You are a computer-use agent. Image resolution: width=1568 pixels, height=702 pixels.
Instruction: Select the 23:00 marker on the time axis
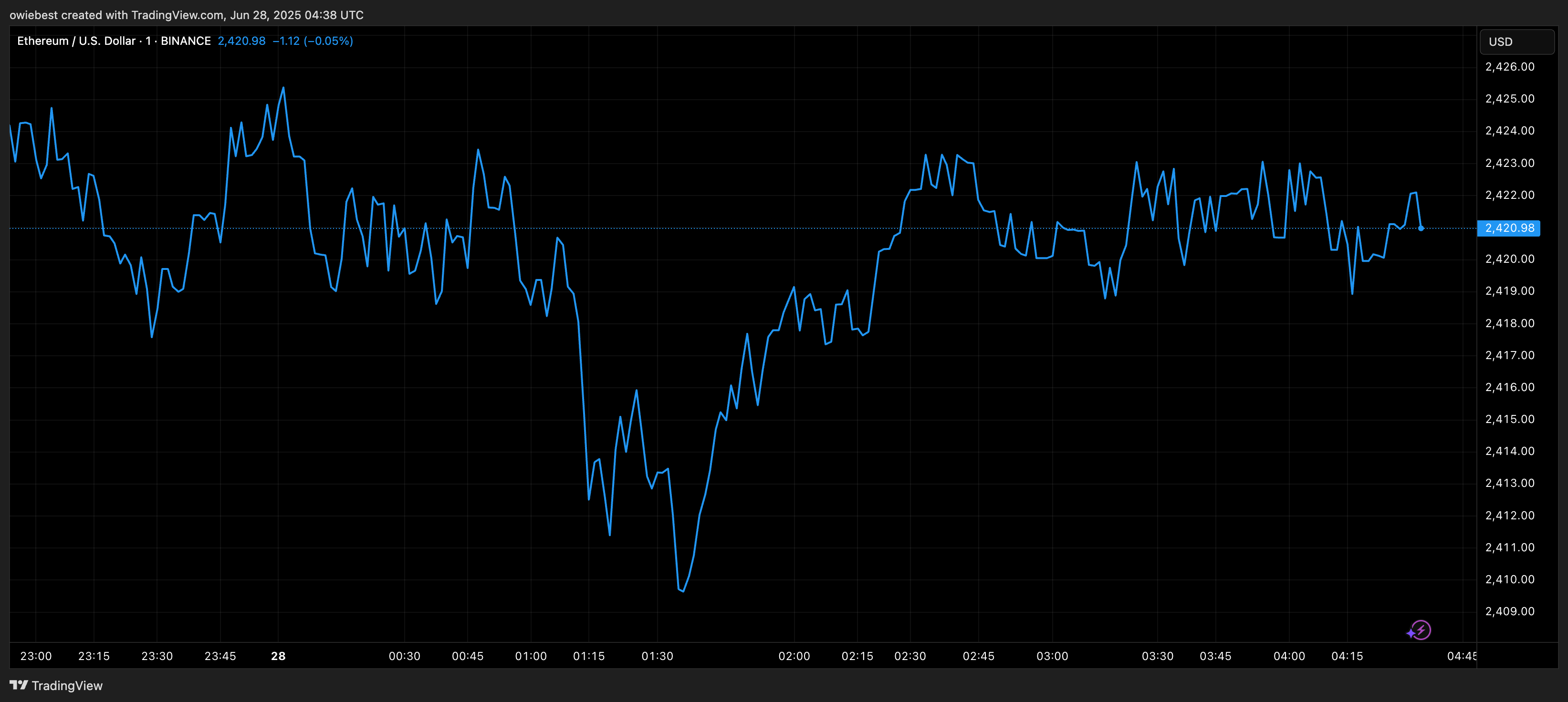(x=36, y=656)
